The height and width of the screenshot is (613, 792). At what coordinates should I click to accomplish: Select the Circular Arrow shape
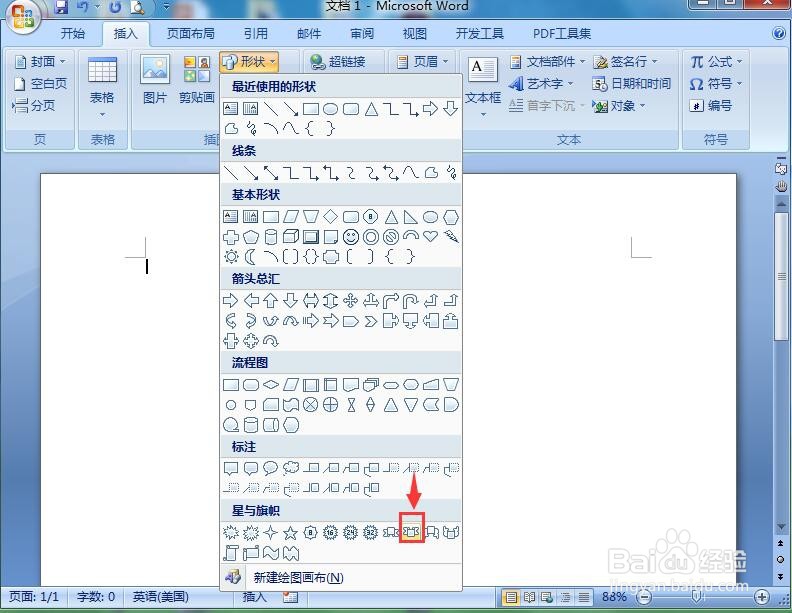pos(271,341)
